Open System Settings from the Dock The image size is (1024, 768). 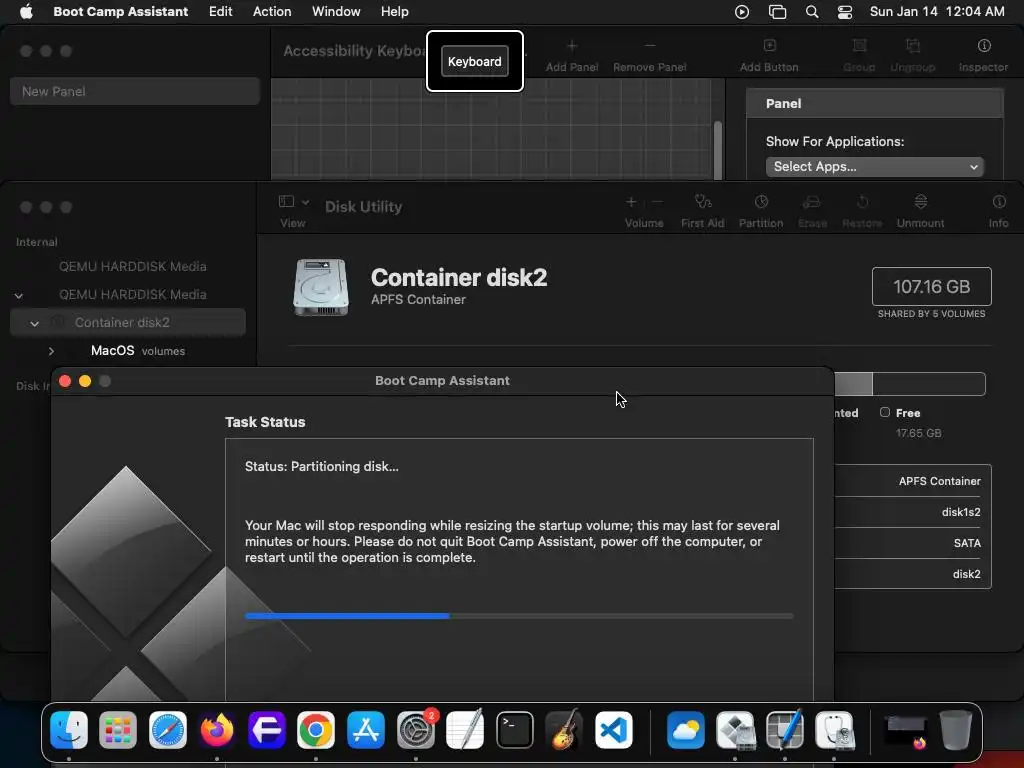(416, 730)
